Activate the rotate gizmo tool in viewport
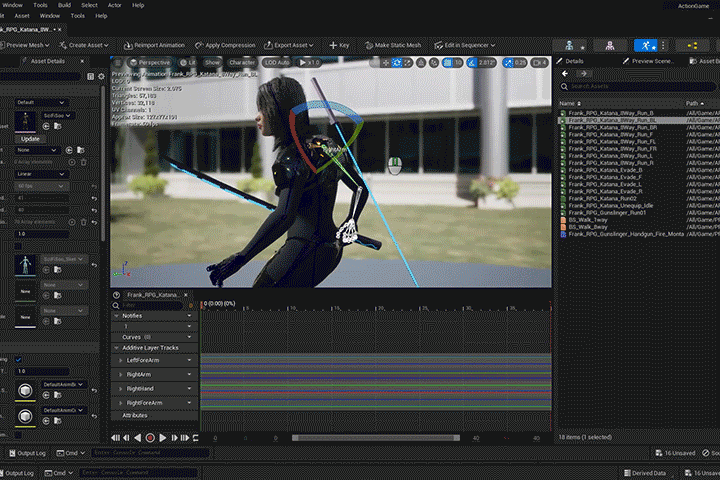 coord(397,62)
